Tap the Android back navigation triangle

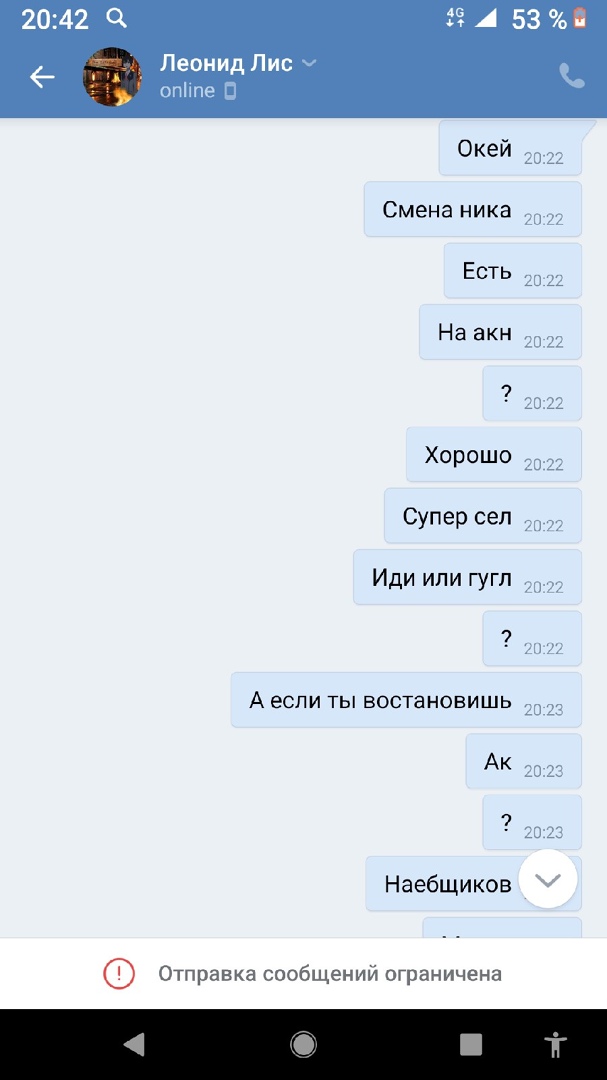[134, 1045]
